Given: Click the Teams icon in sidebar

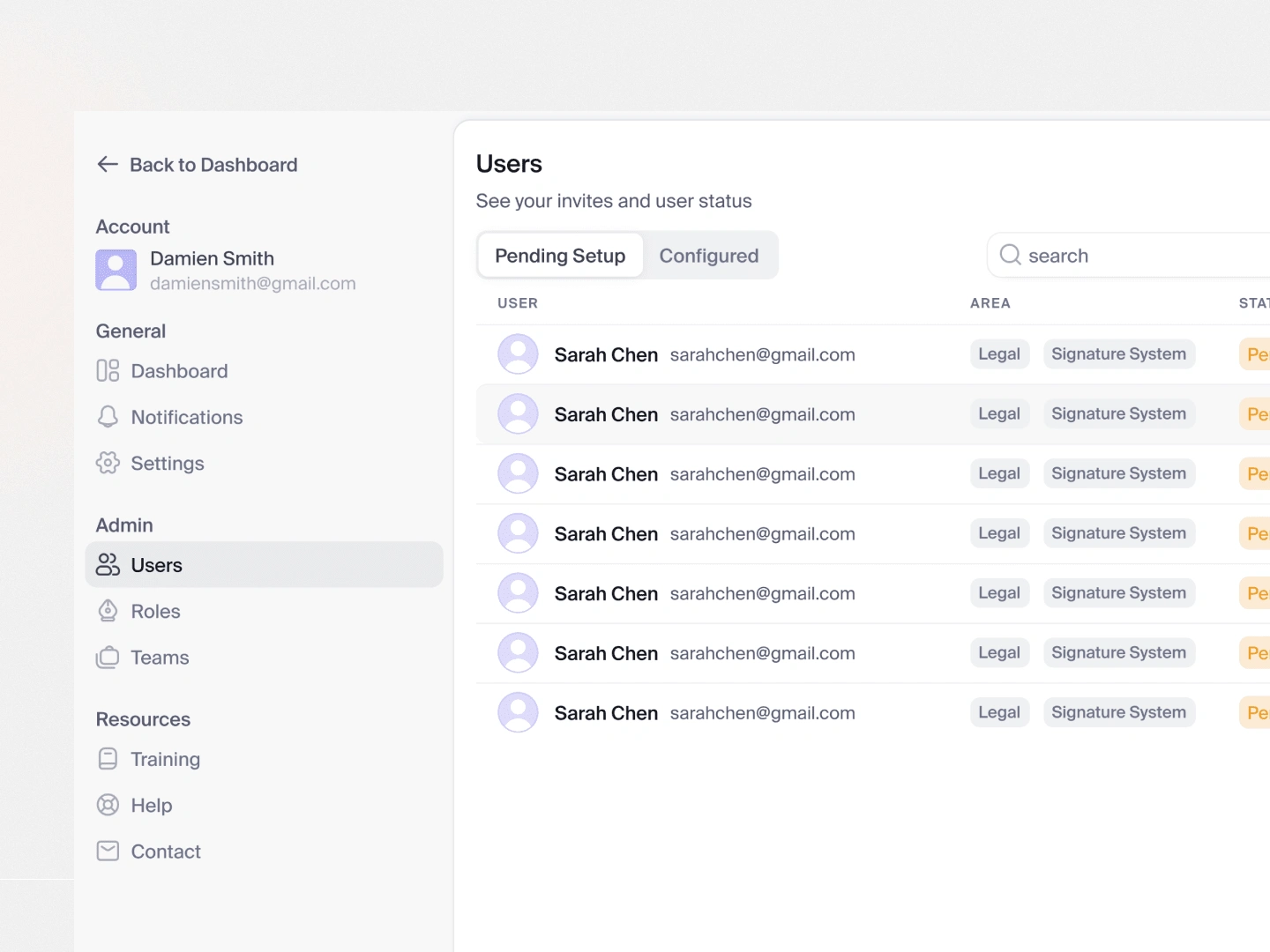Looking at the screenshot, I should point(108,658).
